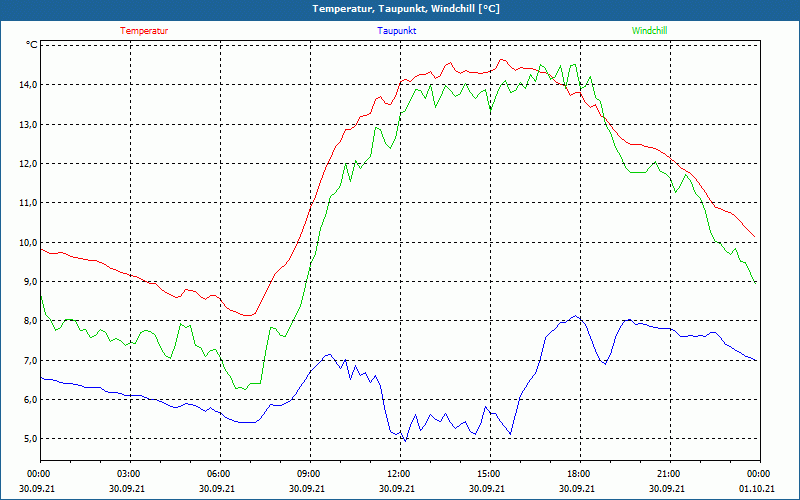Viewport: 800px width, 500px height.
Task: Click the 30.09.21 date under 12:00
Action: (x=397, y=488)
